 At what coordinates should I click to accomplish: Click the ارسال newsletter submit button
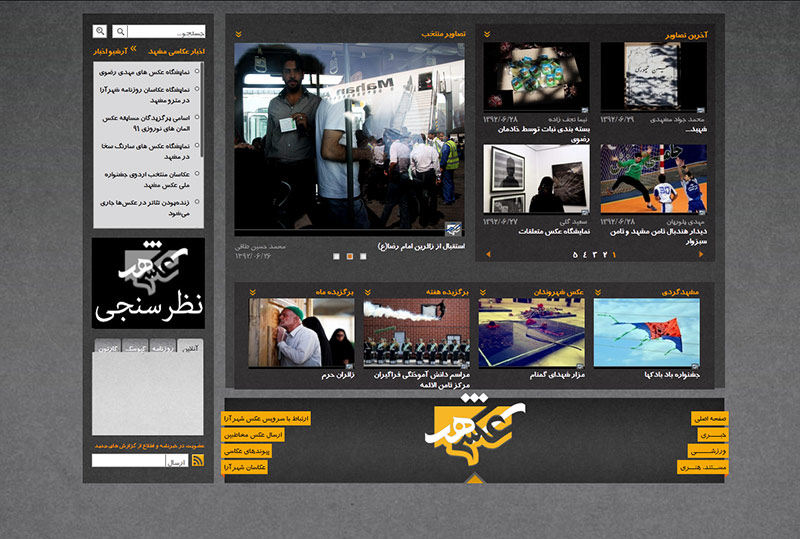177,461
